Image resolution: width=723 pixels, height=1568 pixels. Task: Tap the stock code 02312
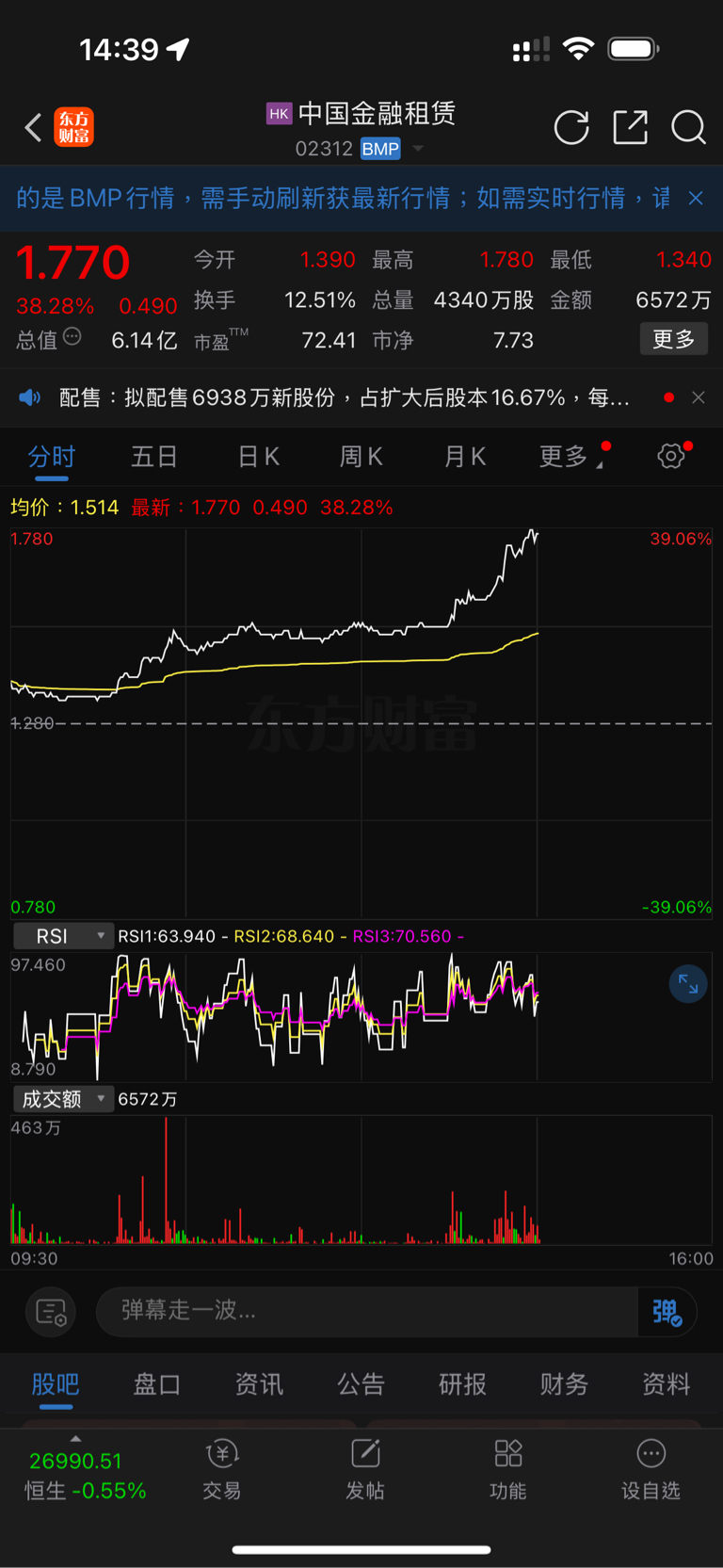pyautogui.click(x=324, y=149)
